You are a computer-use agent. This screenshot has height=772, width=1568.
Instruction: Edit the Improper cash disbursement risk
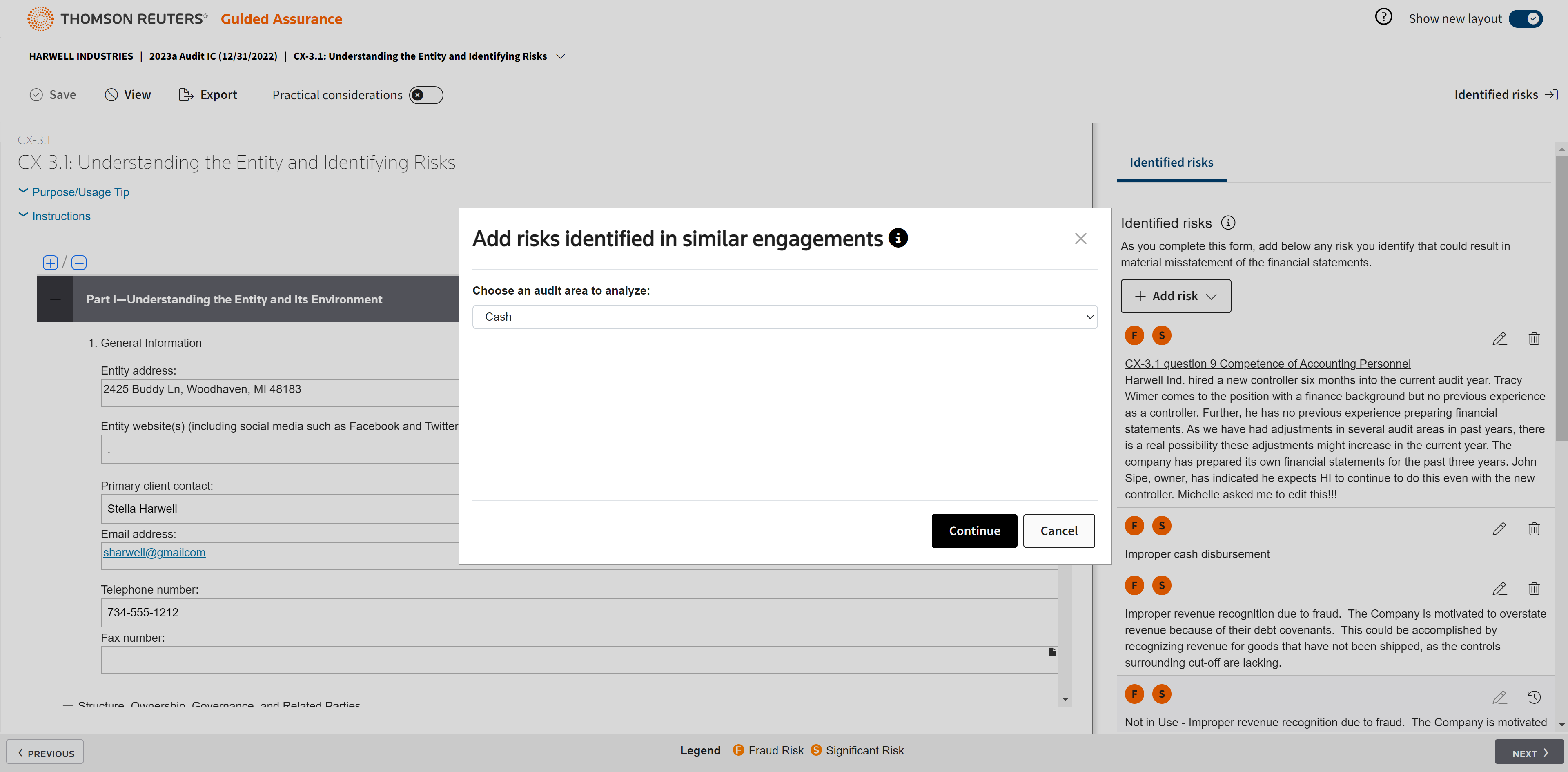[x=1499, y=529]
